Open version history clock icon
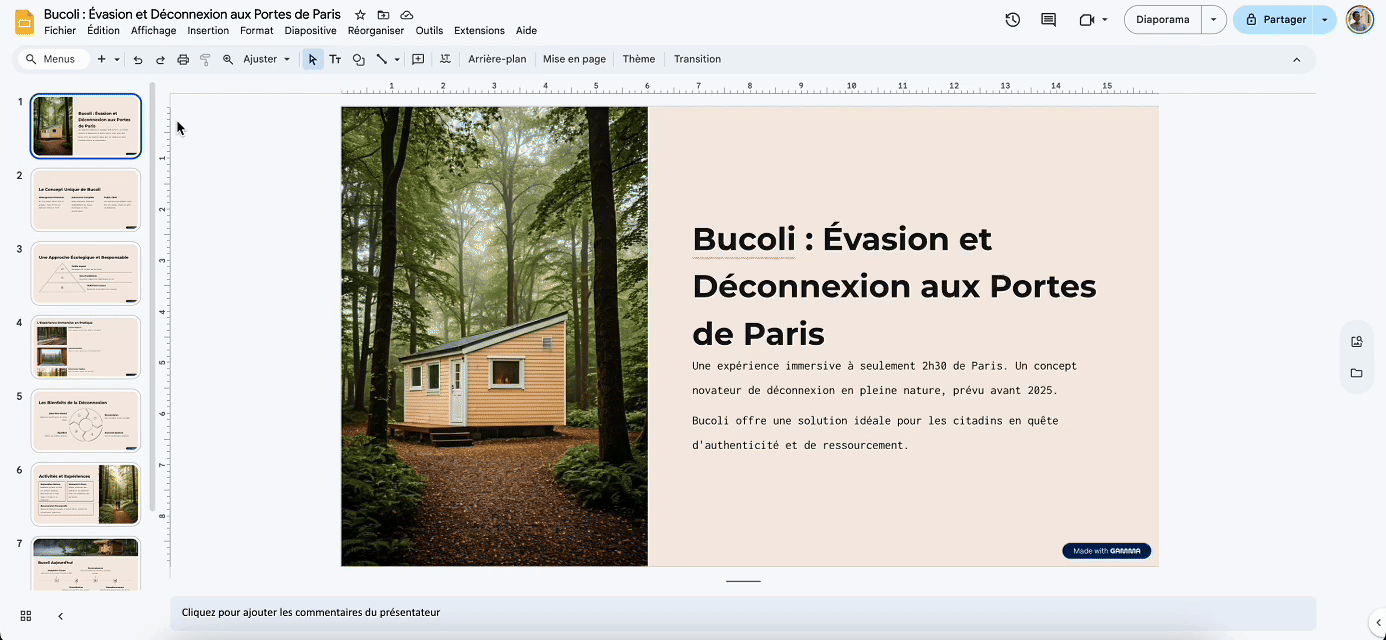Screen dimensions: 1386x640 [x=1013, y=19]
